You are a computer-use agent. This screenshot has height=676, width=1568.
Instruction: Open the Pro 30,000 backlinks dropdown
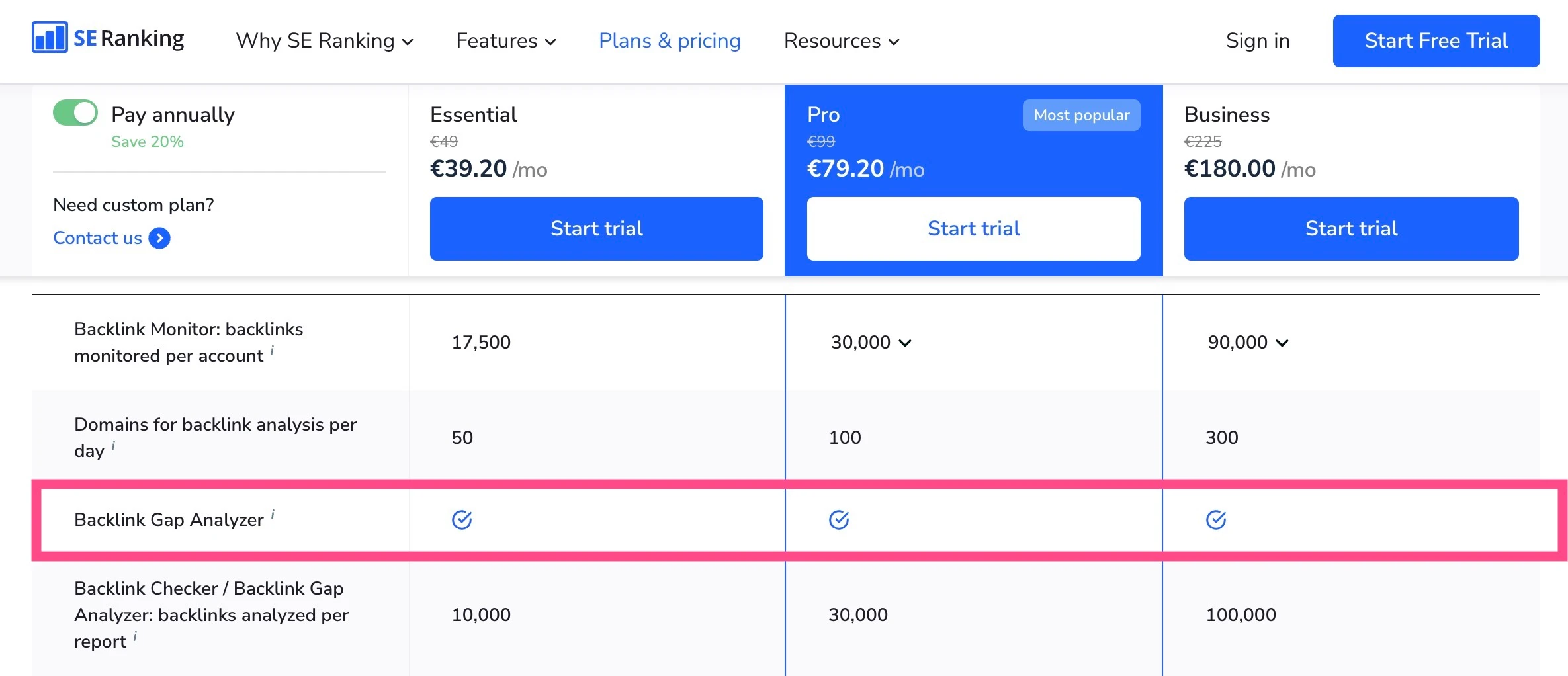tap(871, 343)
